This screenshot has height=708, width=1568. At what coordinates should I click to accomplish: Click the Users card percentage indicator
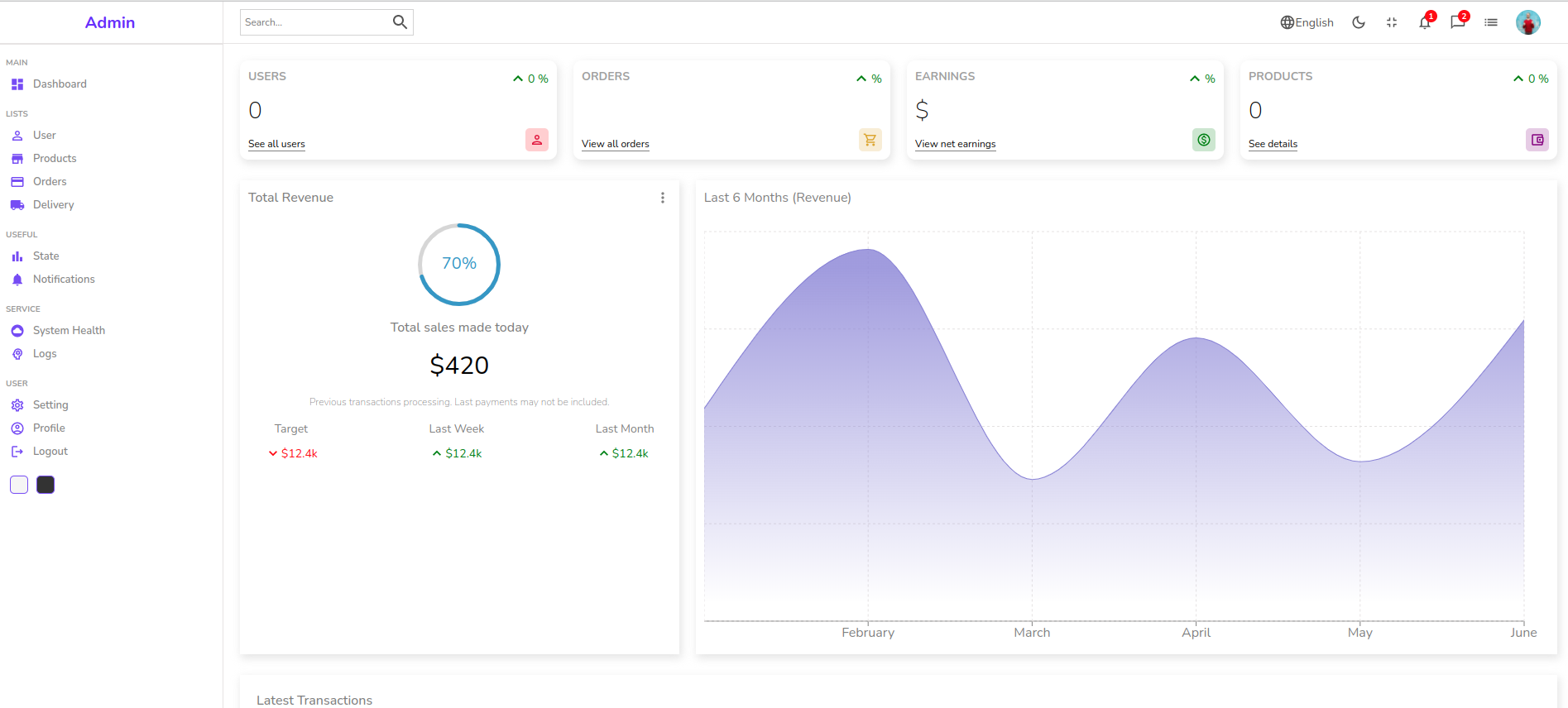coord(530,79)
